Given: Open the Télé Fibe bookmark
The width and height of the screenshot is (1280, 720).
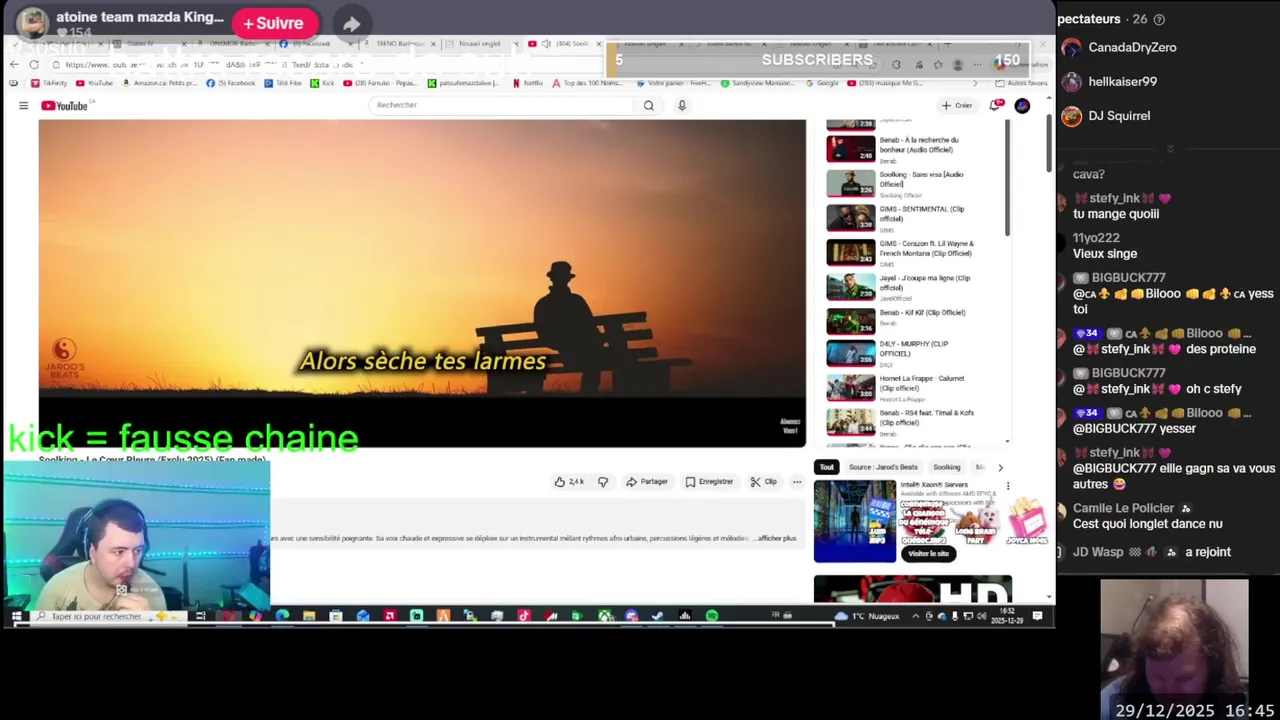Looking at the screenshot, I should coord(284,83).
